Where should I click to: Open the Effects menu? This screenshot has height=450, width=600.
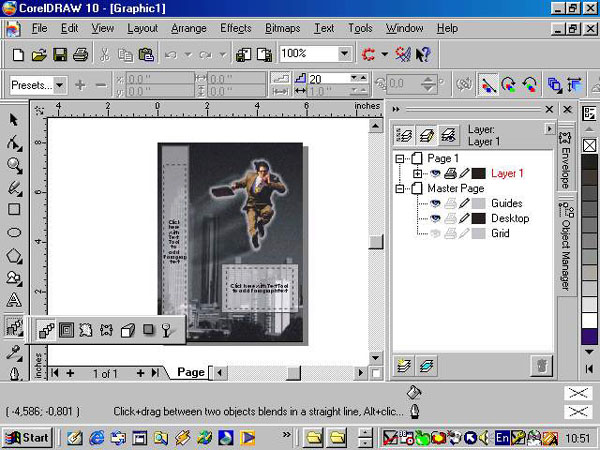(x=236, y=28)
